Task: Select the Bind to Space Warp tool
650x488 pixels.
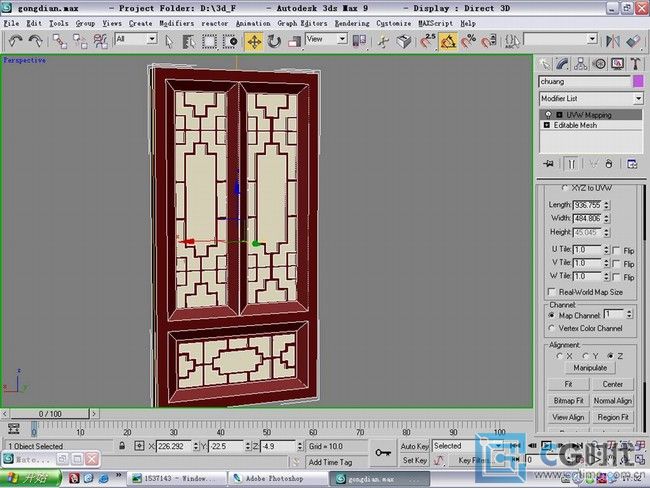Action: tap(100, 41)
